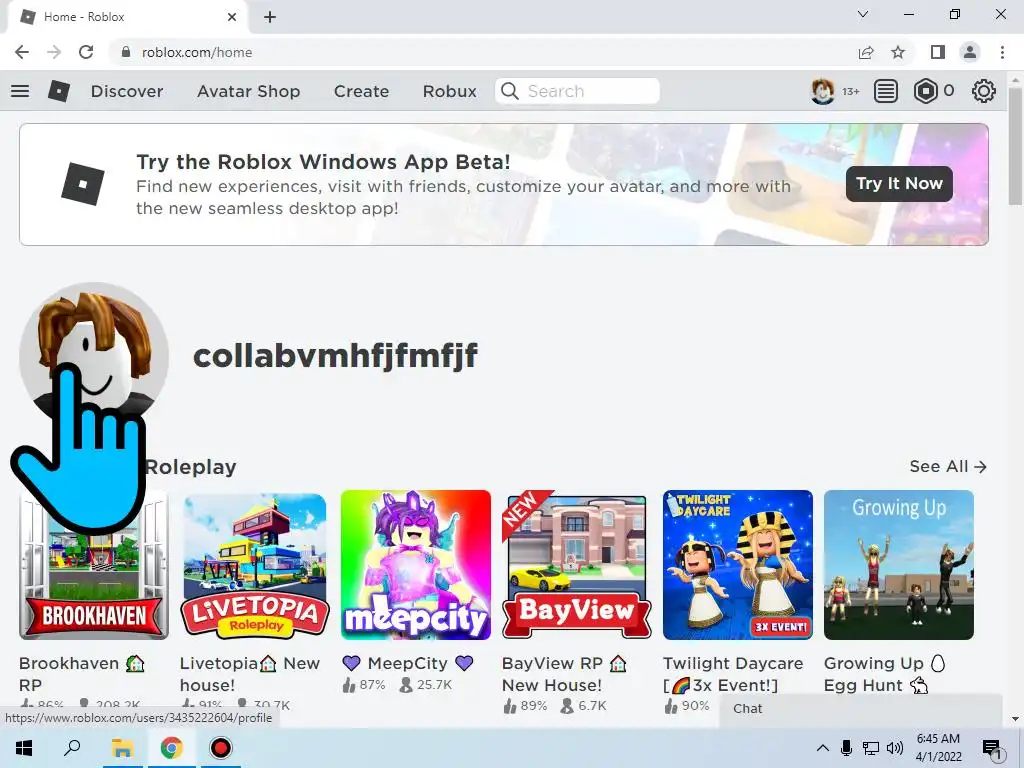The image size is (1024, 768).
Task: Open the Livetopia Roleplay thumbnail
Action: click(x=255, y=565)
